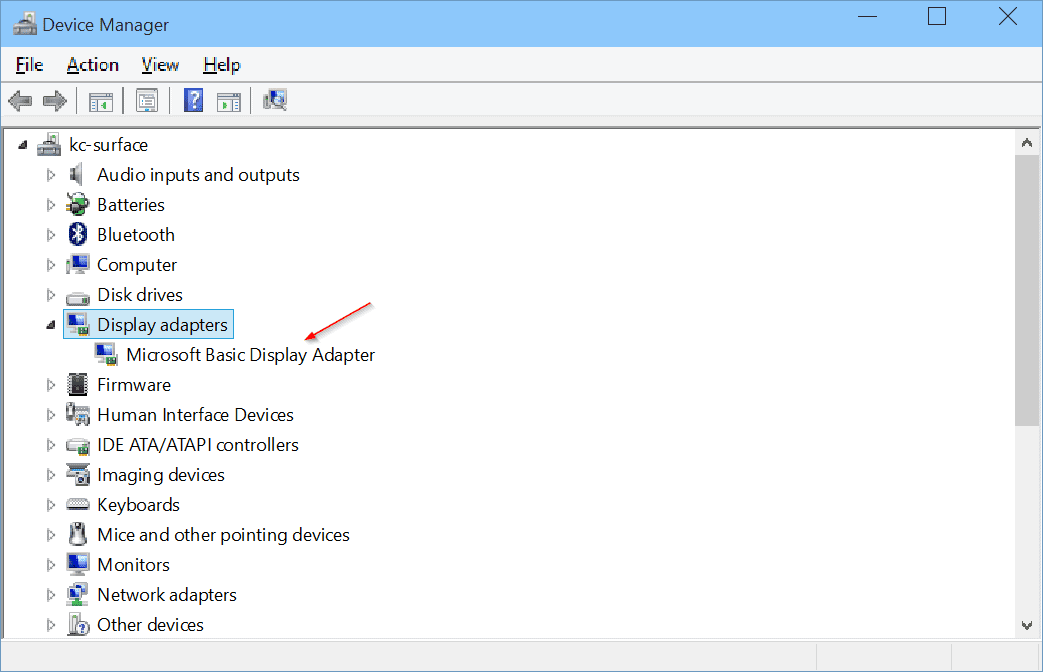Click the Audio inputs and outputs speaker icon
Screen dimensions: 1043x672
point(77,175)
